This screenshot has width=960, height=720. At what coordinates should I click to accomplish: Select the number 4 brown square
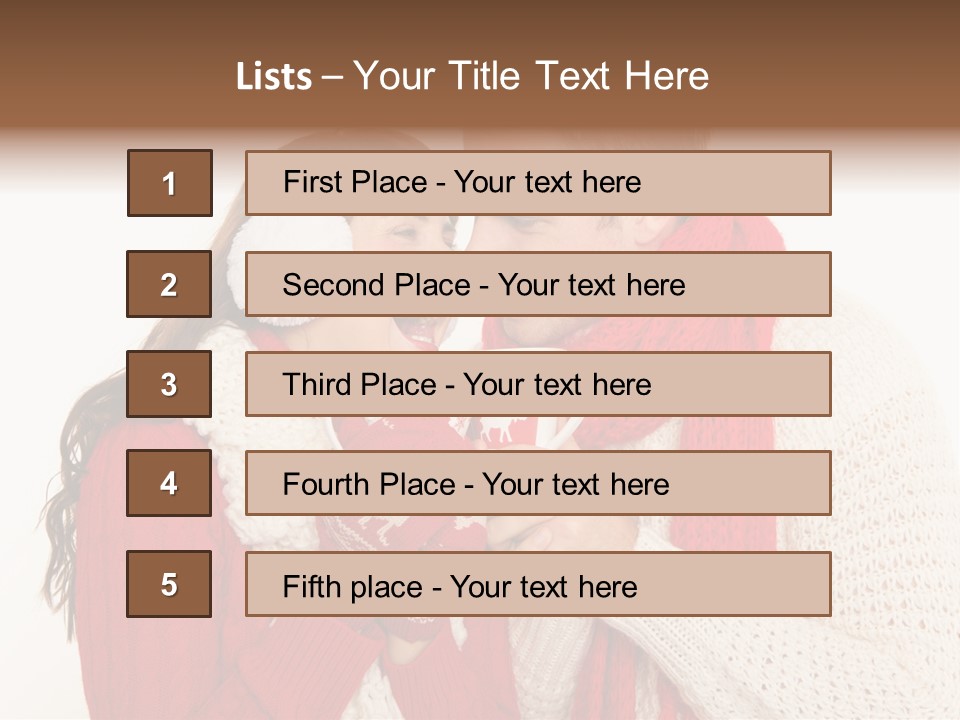click(x=169, y=484)
